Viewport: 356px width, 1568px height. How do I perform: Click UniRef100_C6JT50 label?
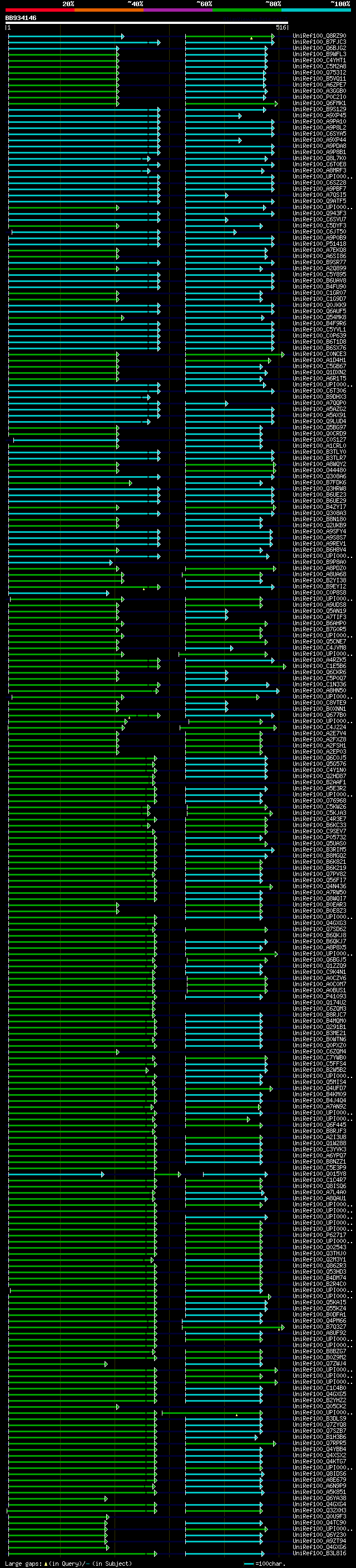point(319,232)
